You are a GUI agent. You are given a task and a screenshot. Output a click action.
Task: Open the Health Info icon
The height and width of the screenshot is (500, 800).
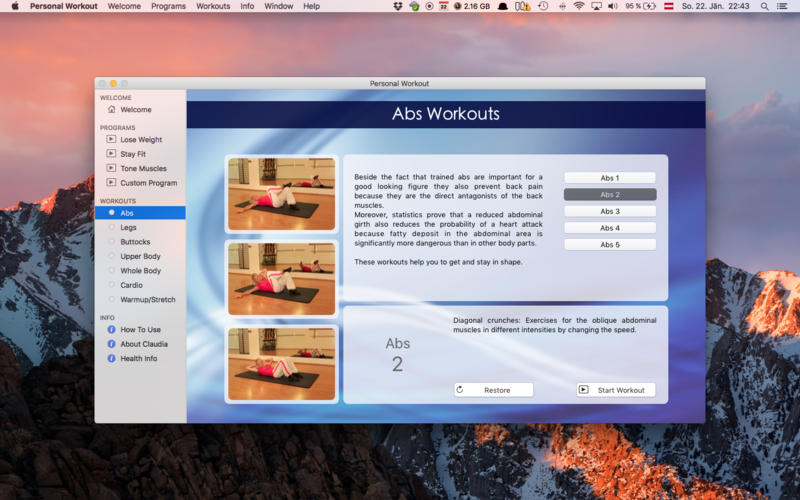(111, 358)
